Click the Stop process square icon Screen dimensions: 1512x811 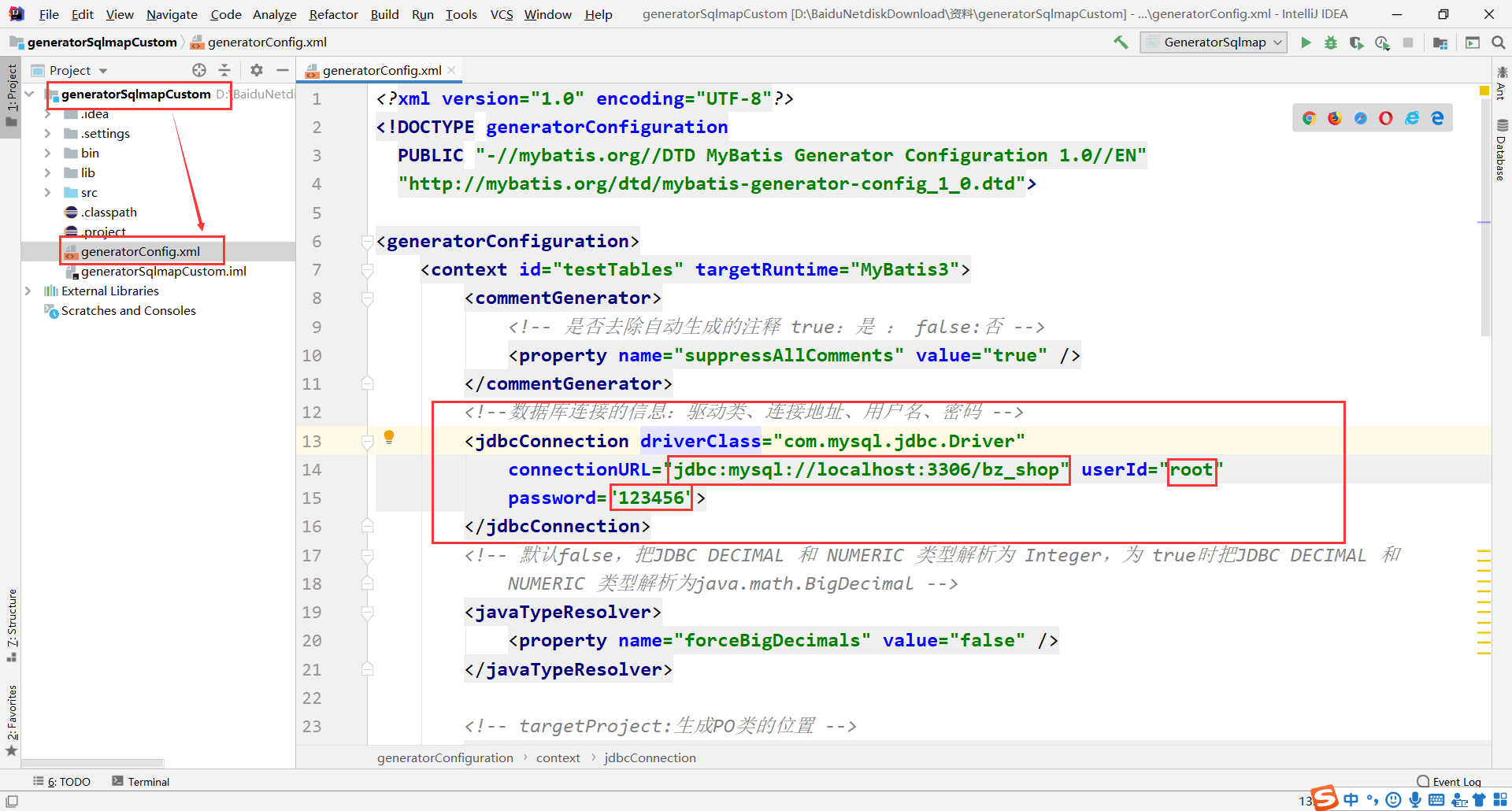(x=1408, y=43)
